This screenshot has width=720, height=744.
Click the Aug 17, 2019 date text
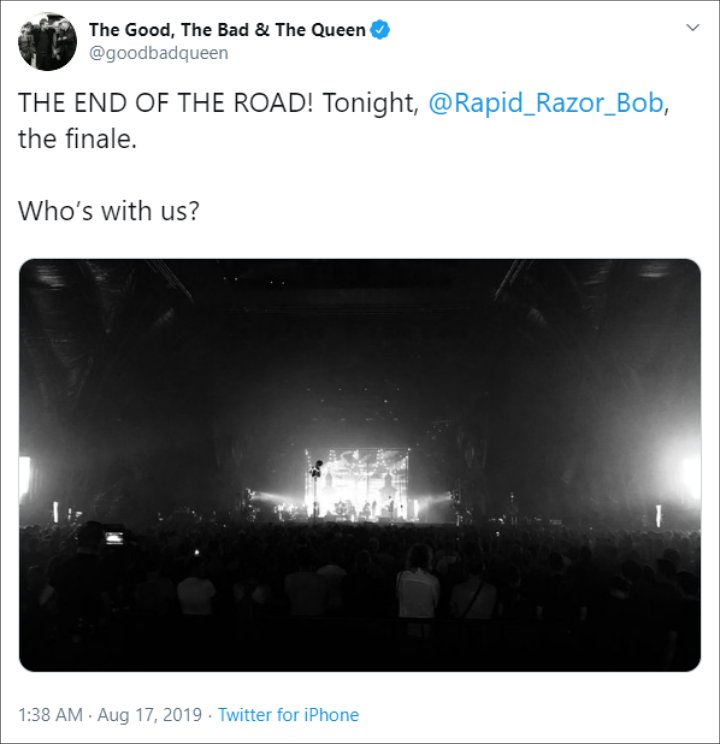pos(150,715)
